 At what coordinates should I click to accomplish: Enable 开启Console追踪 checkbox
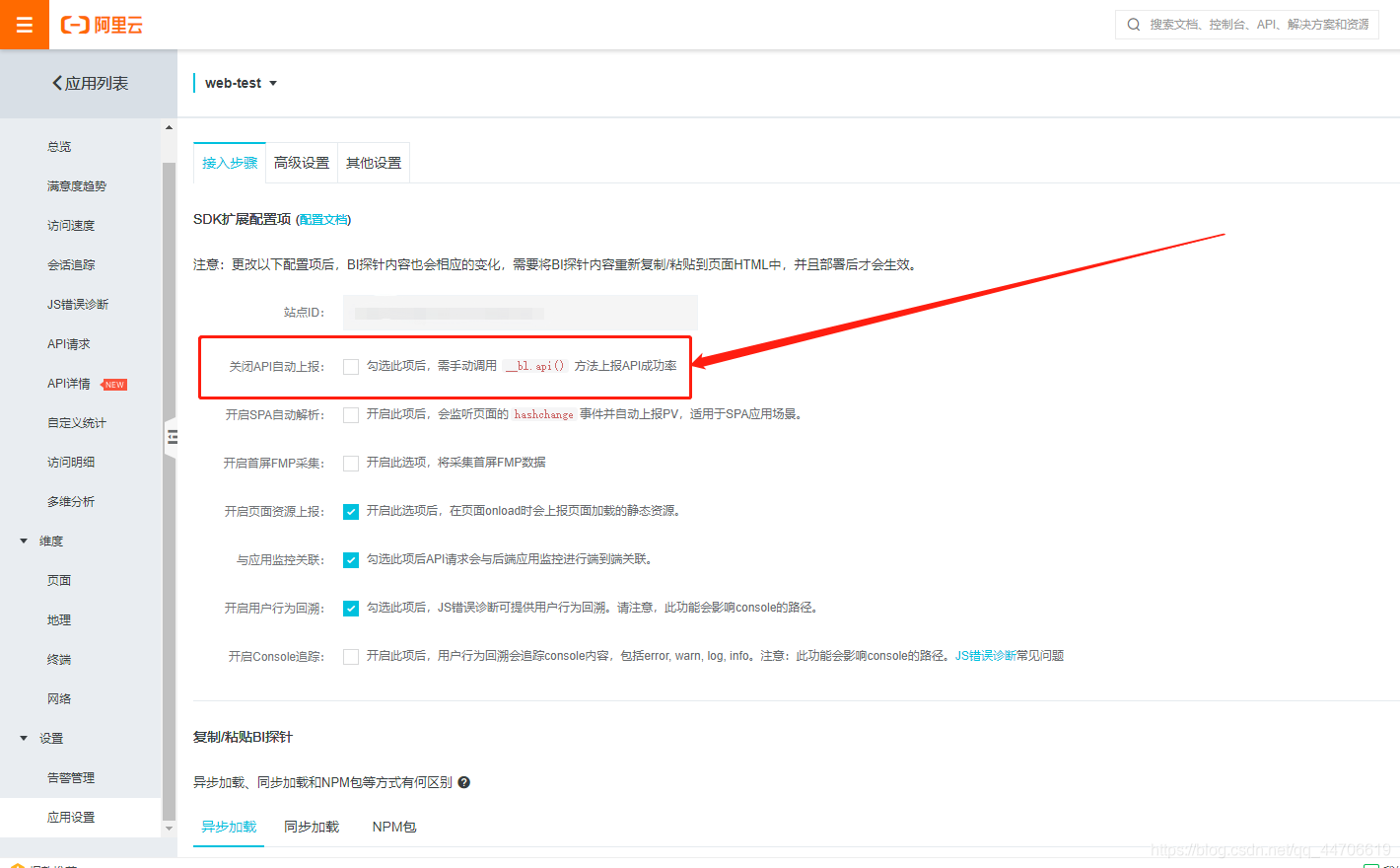coord(351,657)
